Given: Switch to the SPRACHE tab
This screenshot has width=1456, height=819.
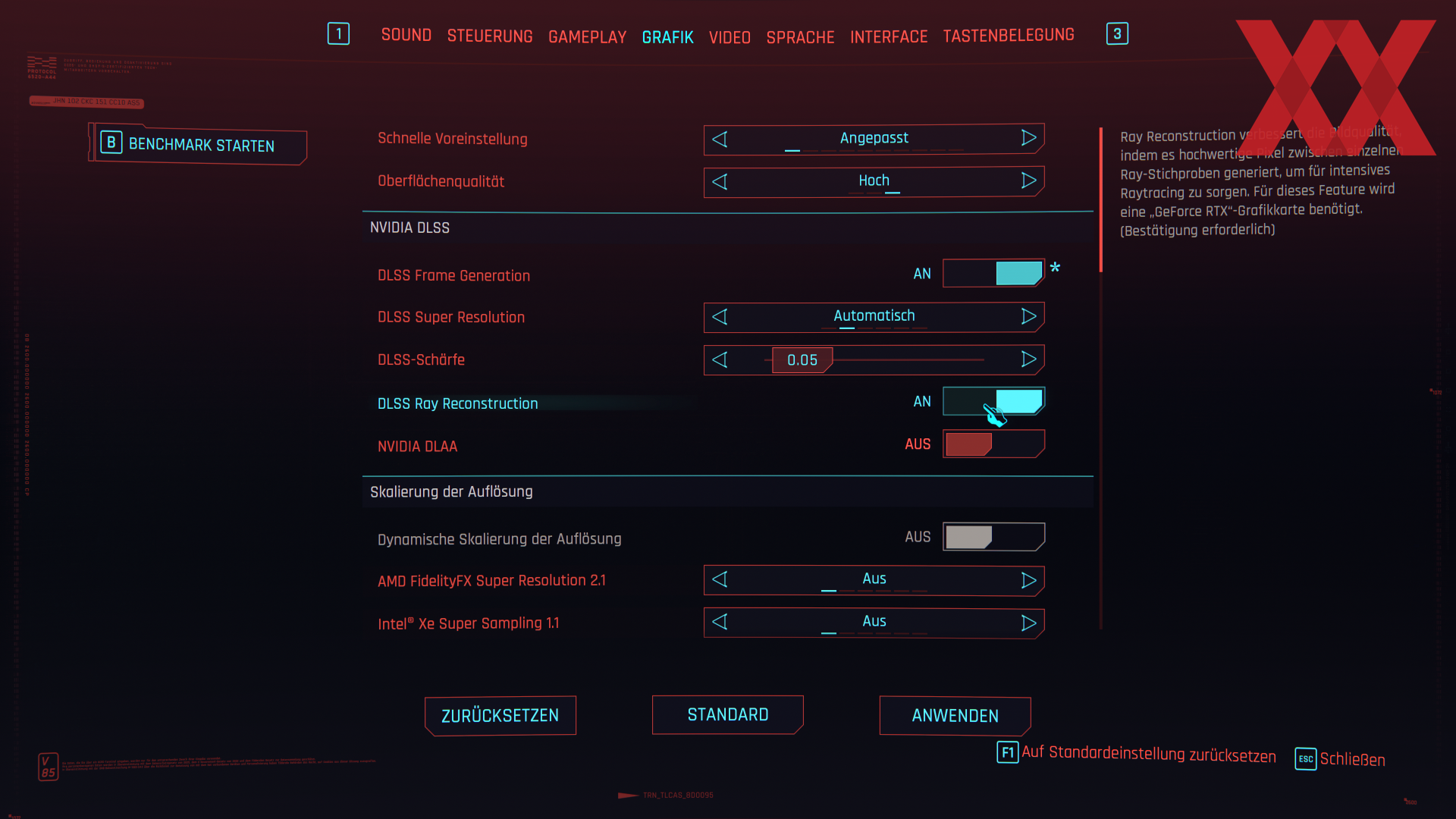Looking at the screenshot, I should pyautogui.click(x=800, y=37).
